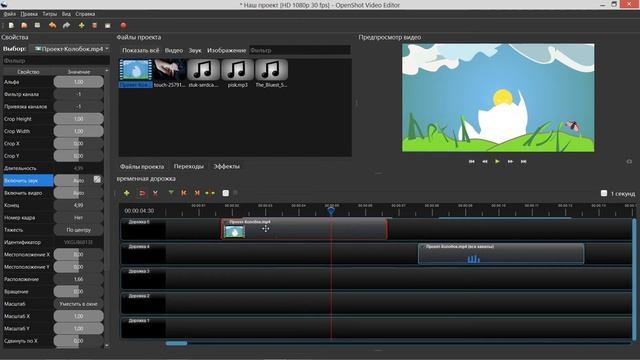Click the Redo arrow in the toolbar
The width and height of the screenshot is (640, 360).
coord(66,25)
